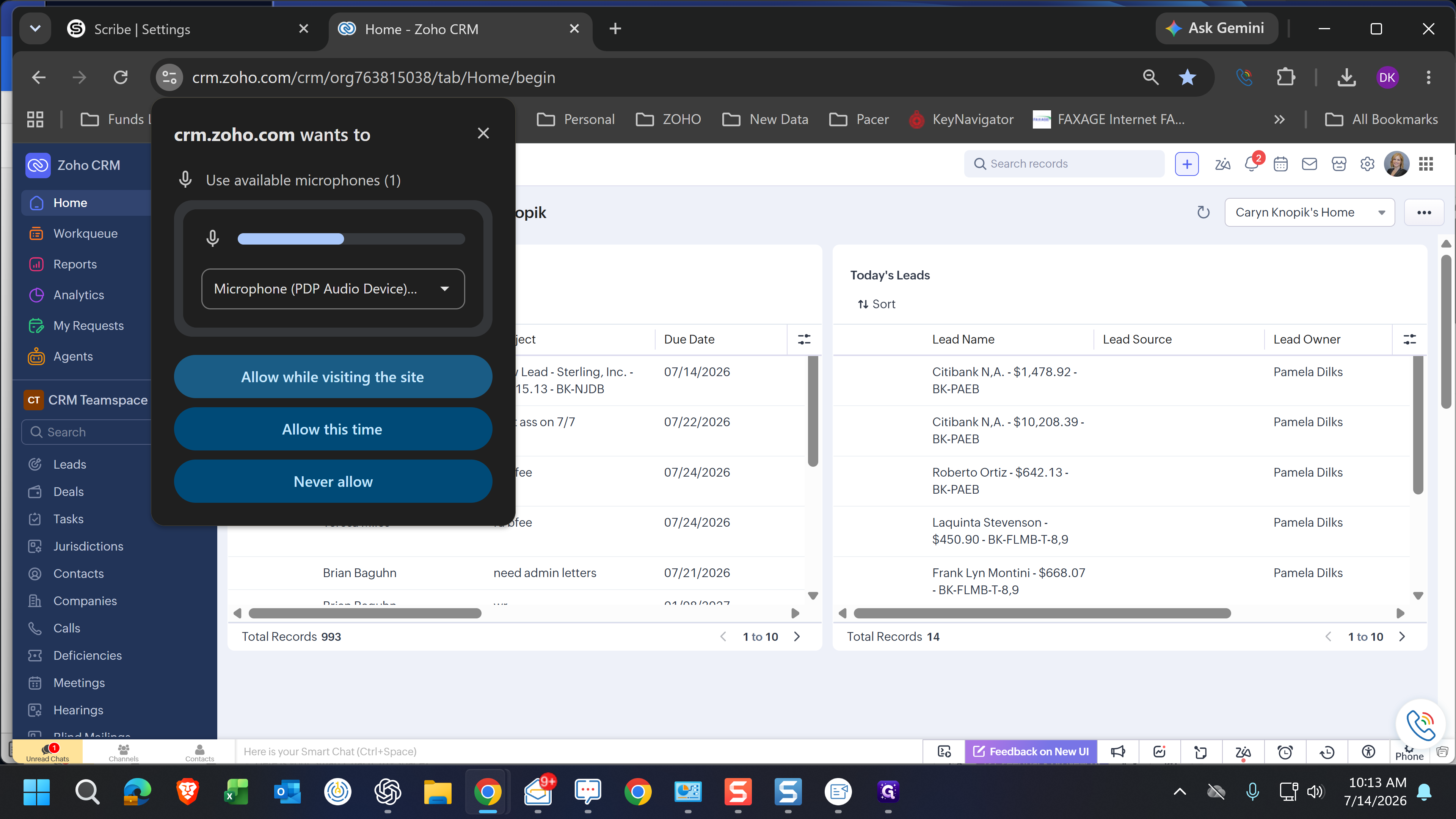1456x819 pixels.
Task: Open the Calls module
Action: coord(67,628)
